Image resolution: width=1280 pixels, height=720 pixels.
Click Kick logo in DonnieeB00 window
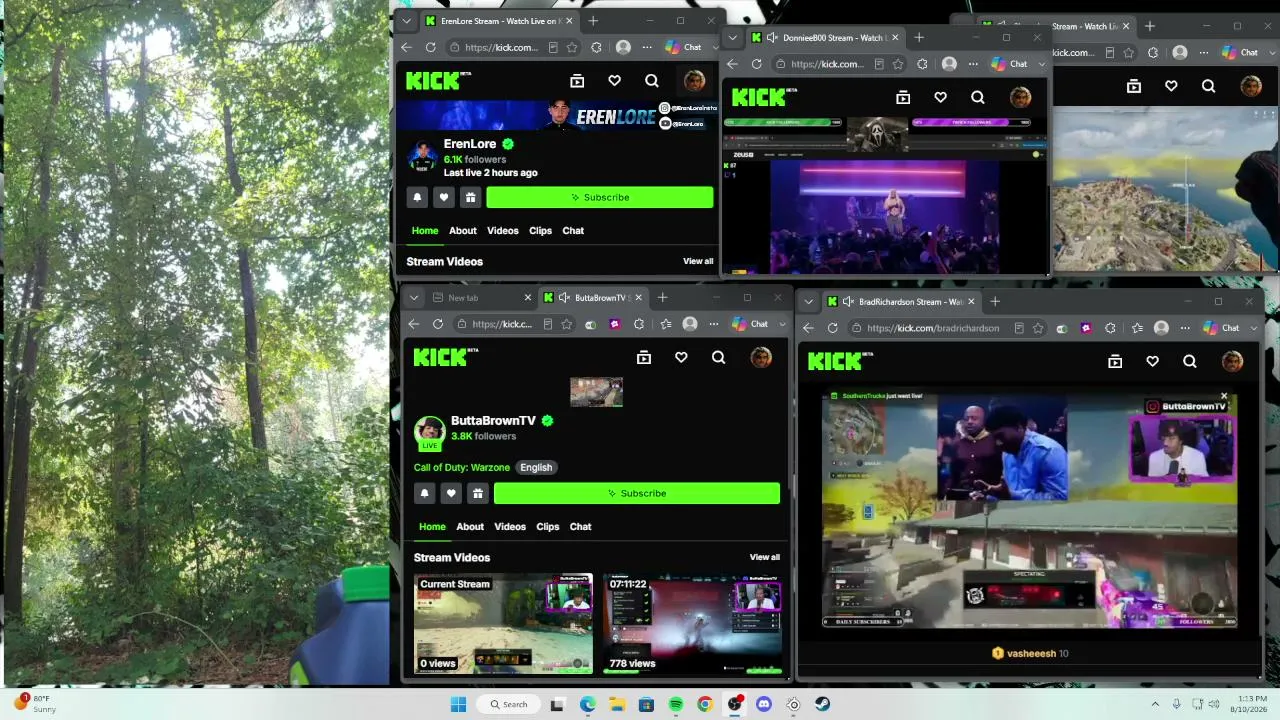(764, 97)
